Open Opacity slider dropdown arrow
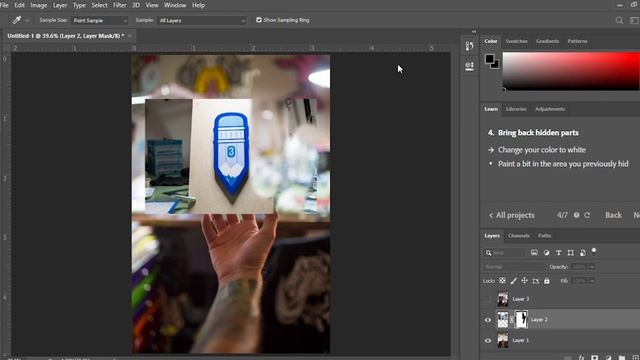640x360 pixels. click(592, 267)
